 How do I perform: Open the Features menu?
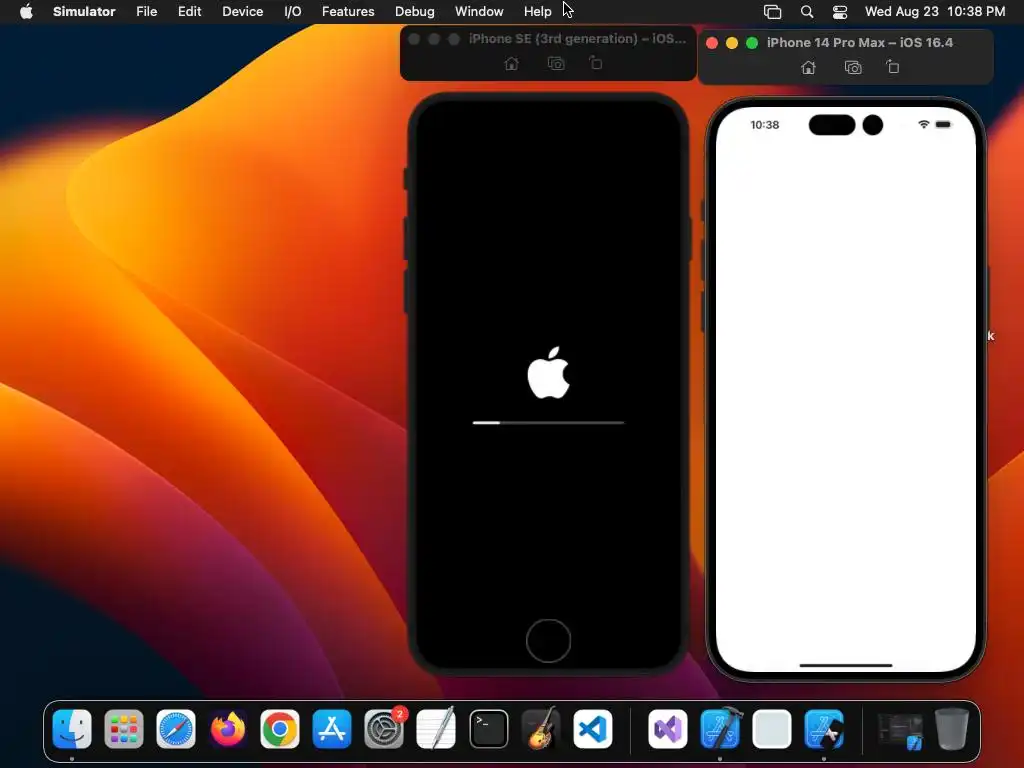pos(348,11)
